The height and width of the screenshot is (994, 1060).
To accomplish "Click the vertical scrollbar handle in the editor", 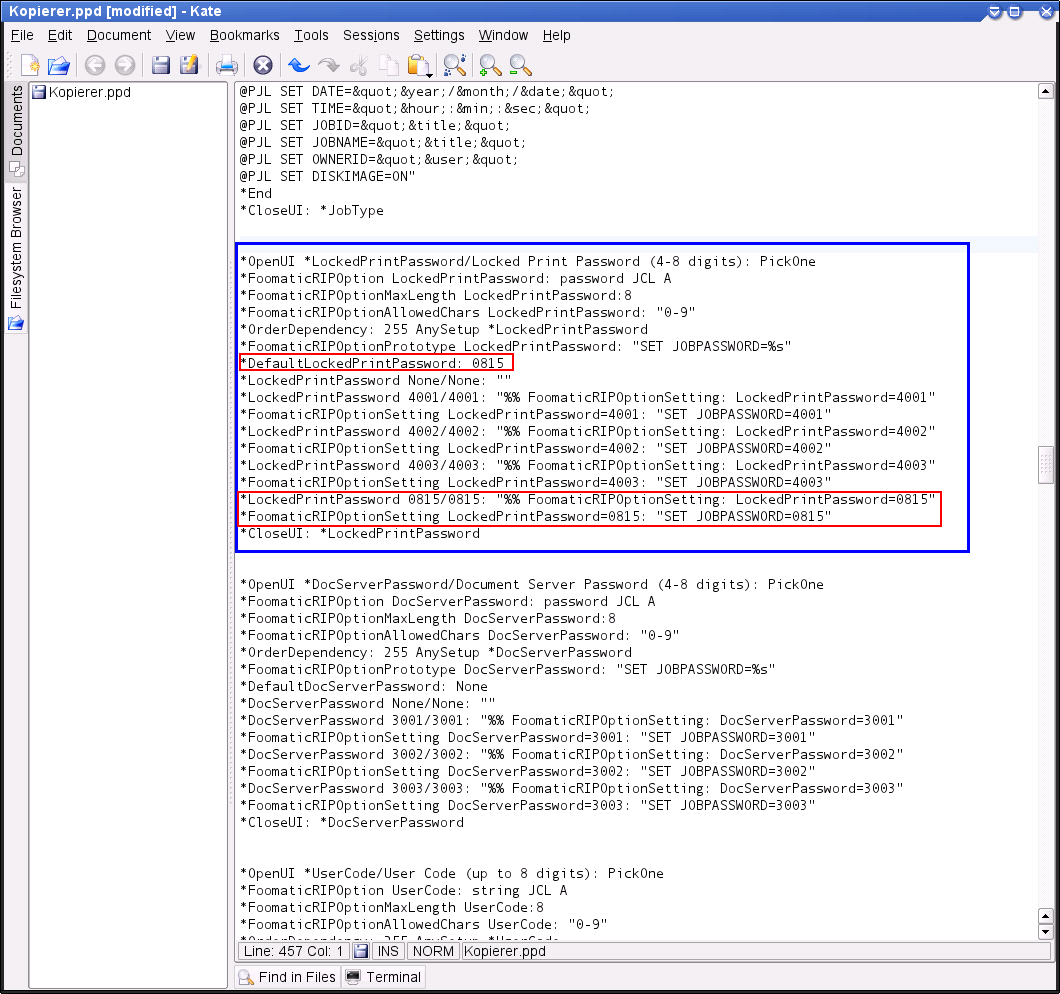I will pos(1046,464).
